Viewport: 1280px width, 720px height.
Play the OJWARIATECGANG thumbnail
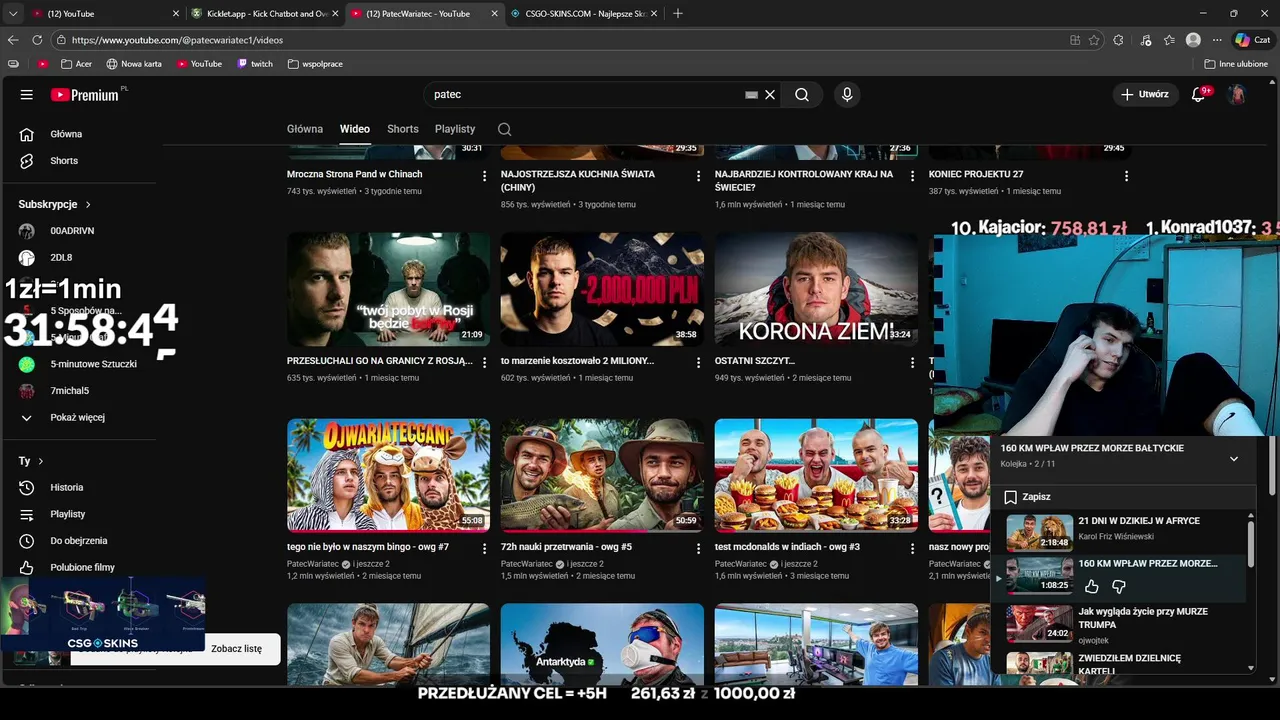click(x=388, y=475)
